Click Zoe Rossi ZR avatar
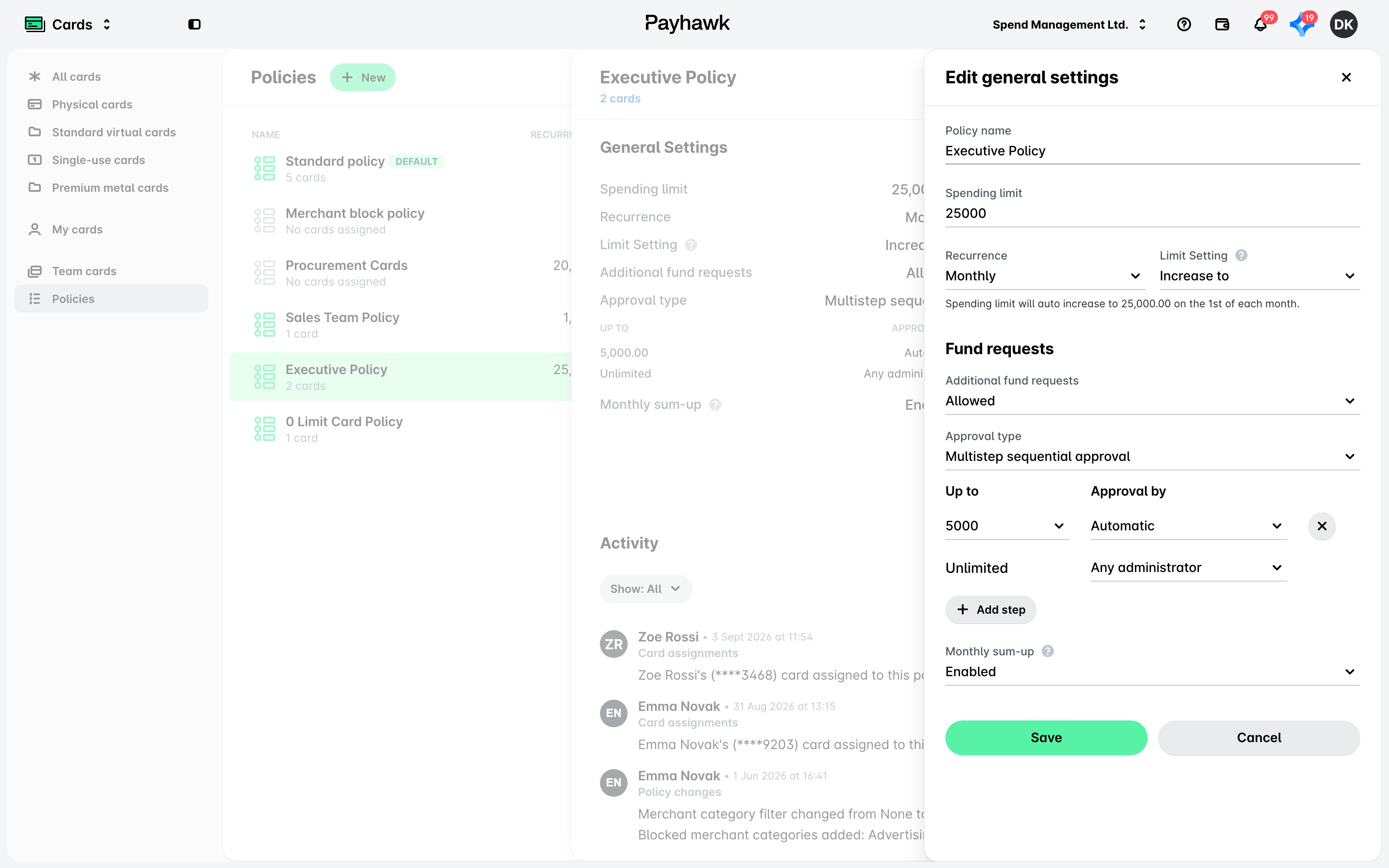 pos(614,644)
